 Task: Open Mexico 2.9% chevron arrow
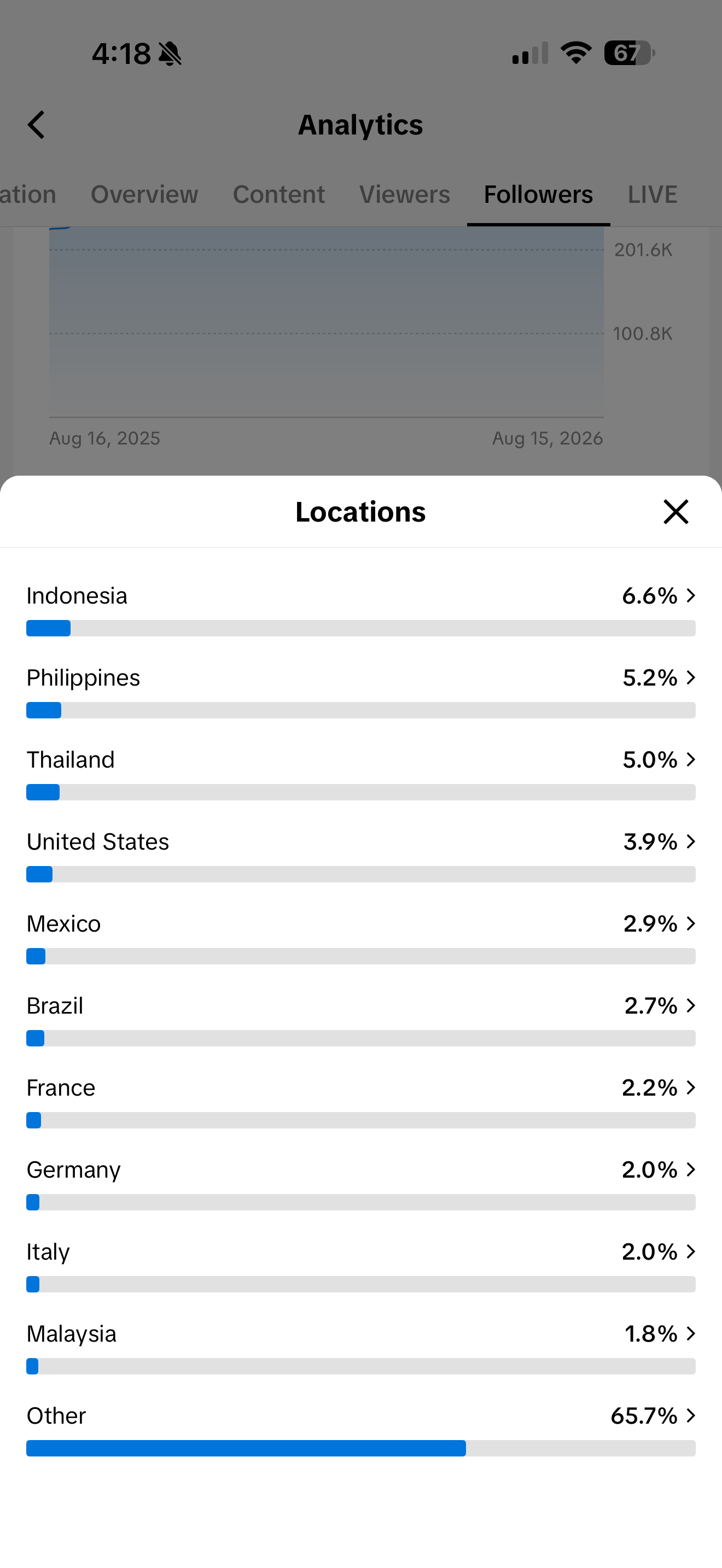pyautogui.click(x=690, y=923)
